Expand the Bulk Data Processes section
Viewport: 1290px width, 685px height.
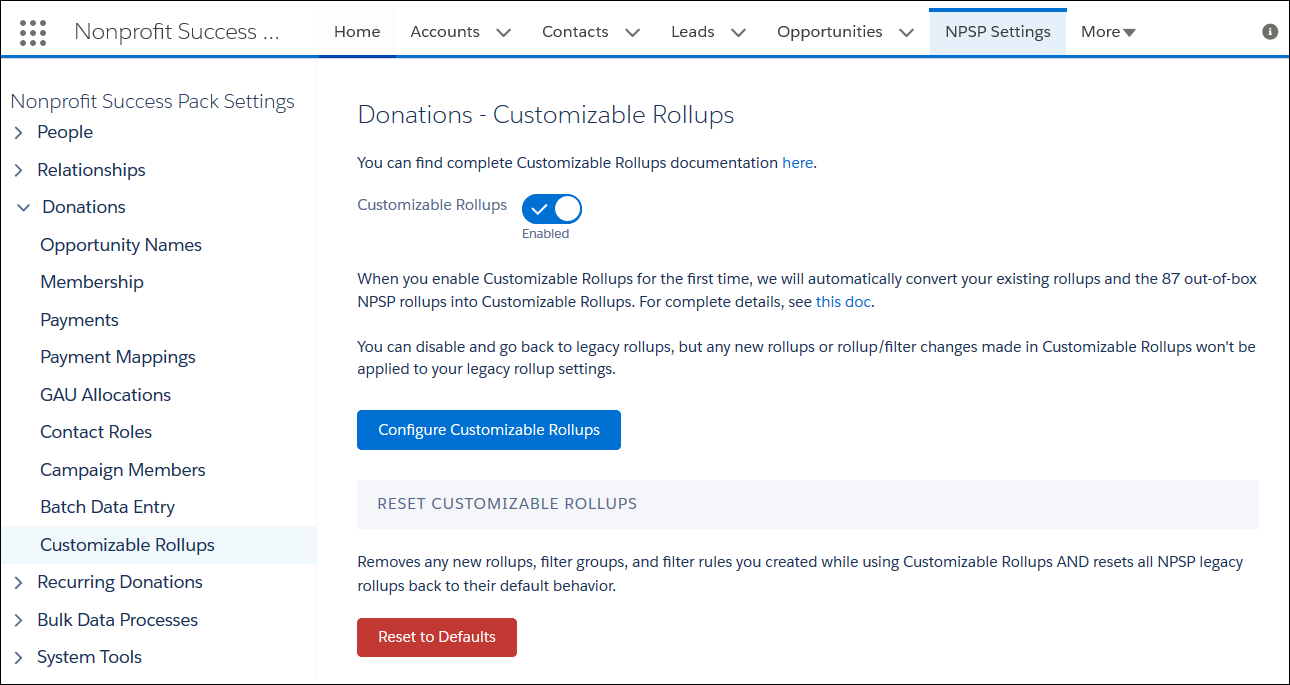(x=18, y=620)
